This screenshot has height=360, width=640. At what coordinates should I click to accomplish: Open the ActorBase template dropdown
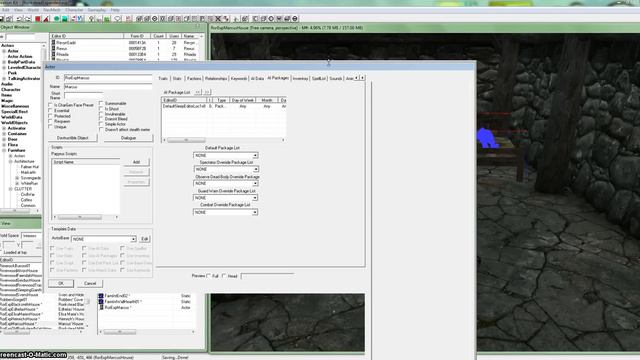104,239
